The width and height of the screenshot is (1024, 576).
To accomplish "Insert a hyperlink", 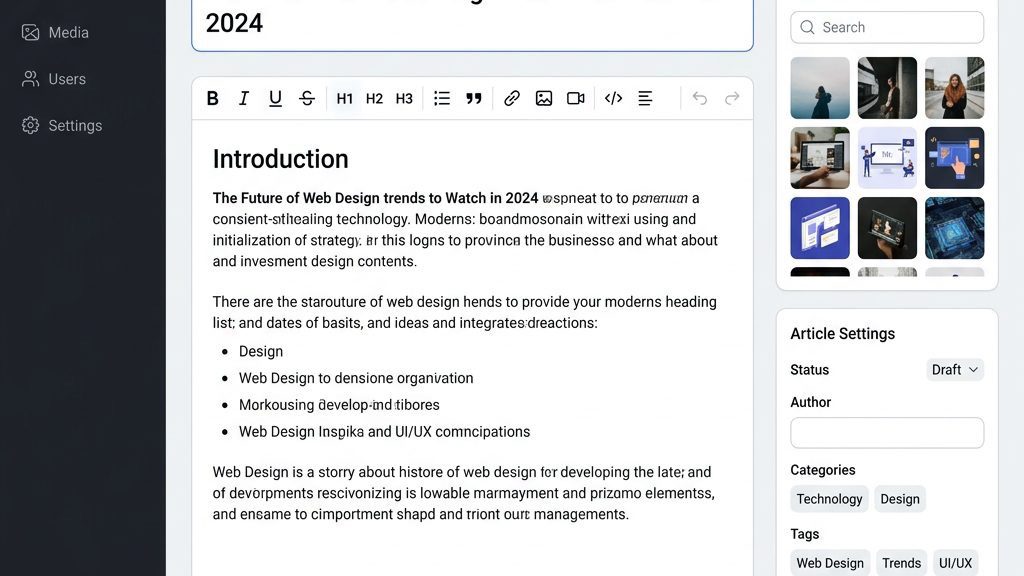I will tap(512, 98).
